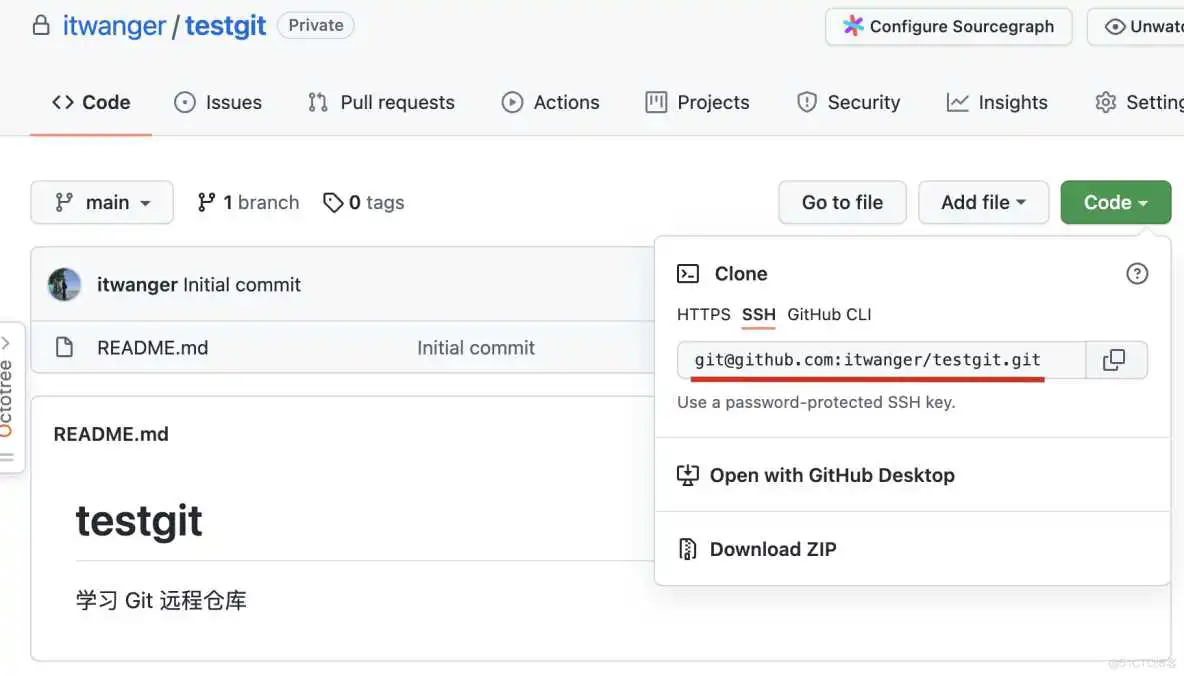This screenshot has height=676, width=1184.
Task: Switch to the HTTPS clone tab
Action: (703, 314)
